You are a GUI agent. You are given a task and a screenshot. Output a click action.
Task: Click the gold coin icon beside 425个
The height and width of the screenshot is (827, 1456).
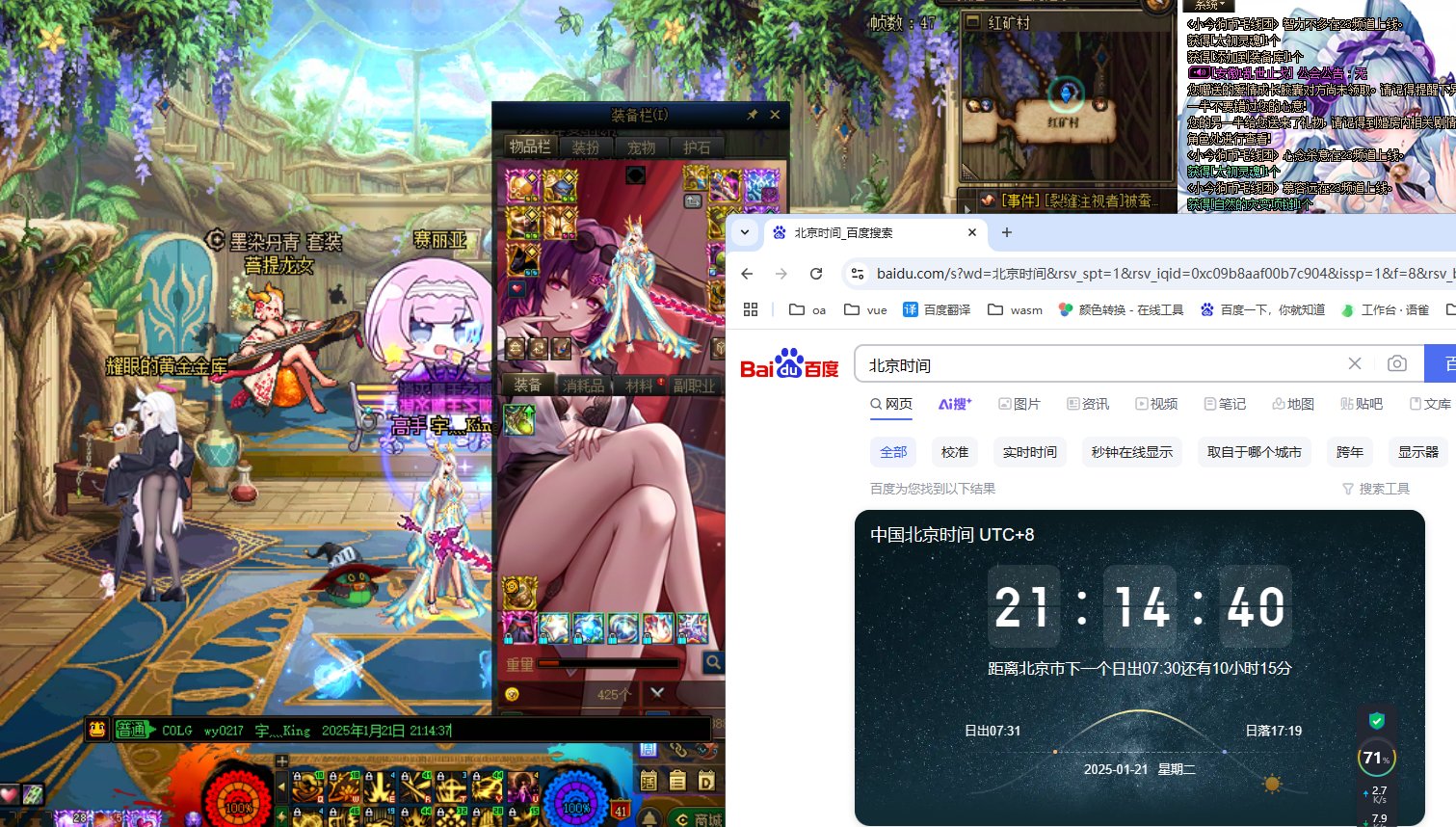pyautogui.click(x=512, y=694)
